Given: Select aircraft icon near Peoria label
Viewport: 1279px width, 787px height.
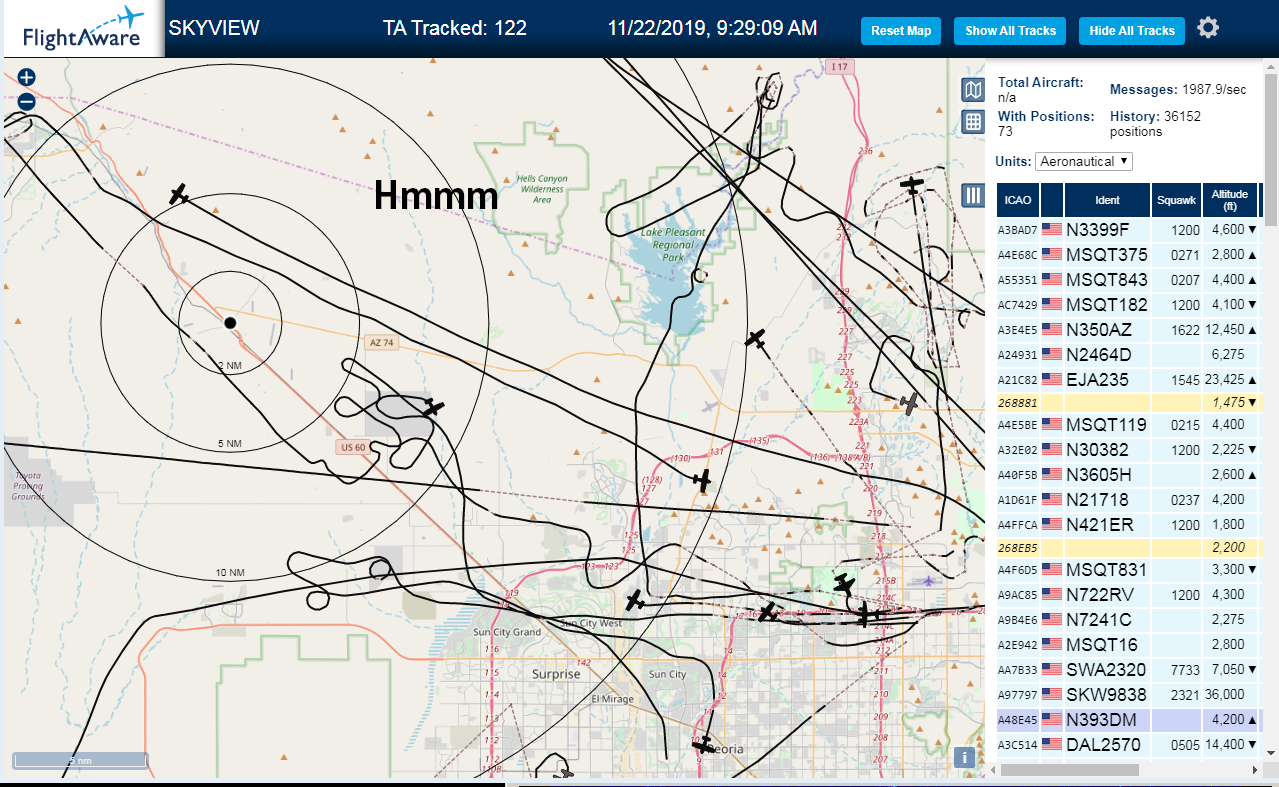Looking at the screenshot, I should click(x=704, y=744).
